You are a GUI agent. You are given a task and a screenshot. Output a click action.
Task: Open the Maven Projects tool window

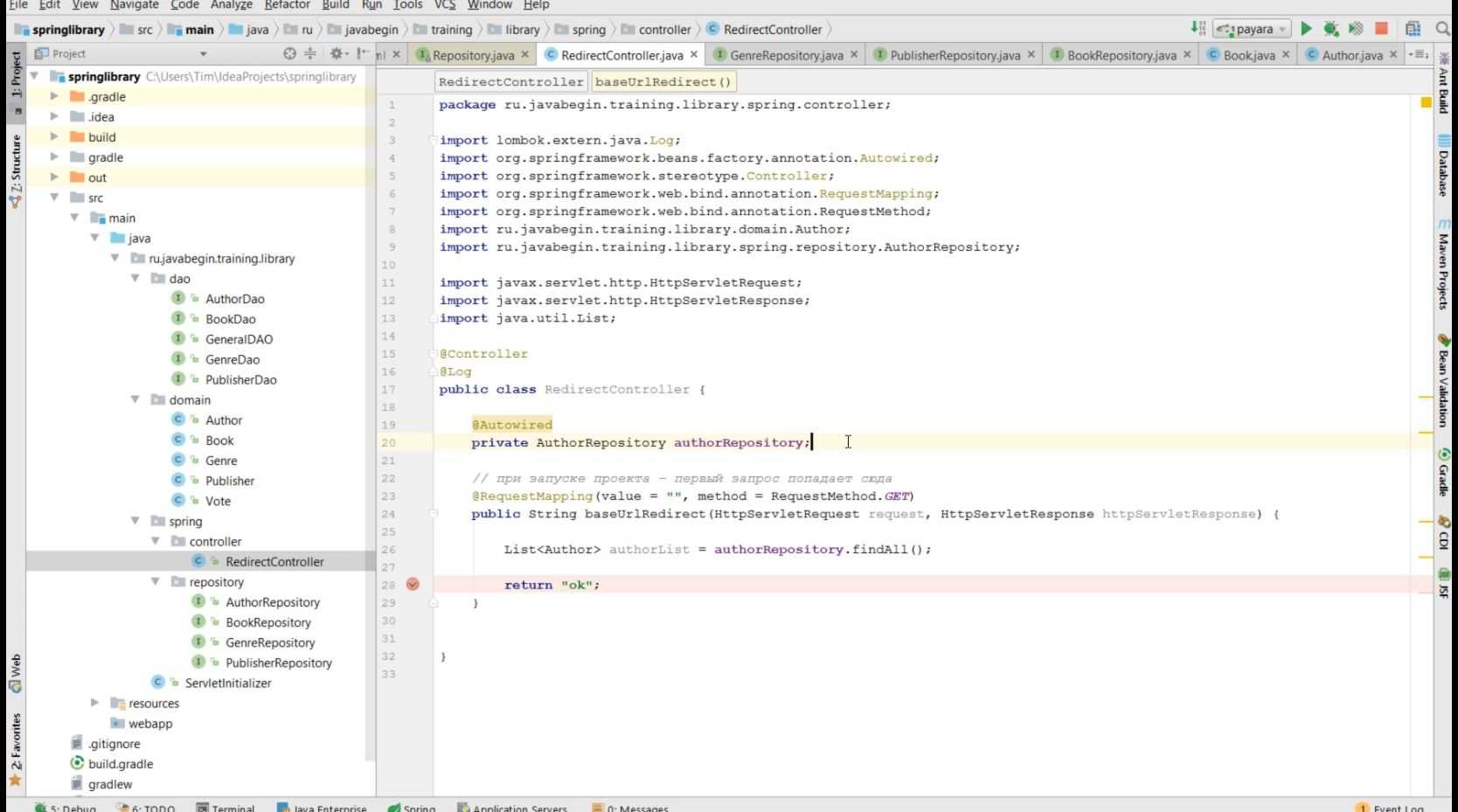point(1443,265)
